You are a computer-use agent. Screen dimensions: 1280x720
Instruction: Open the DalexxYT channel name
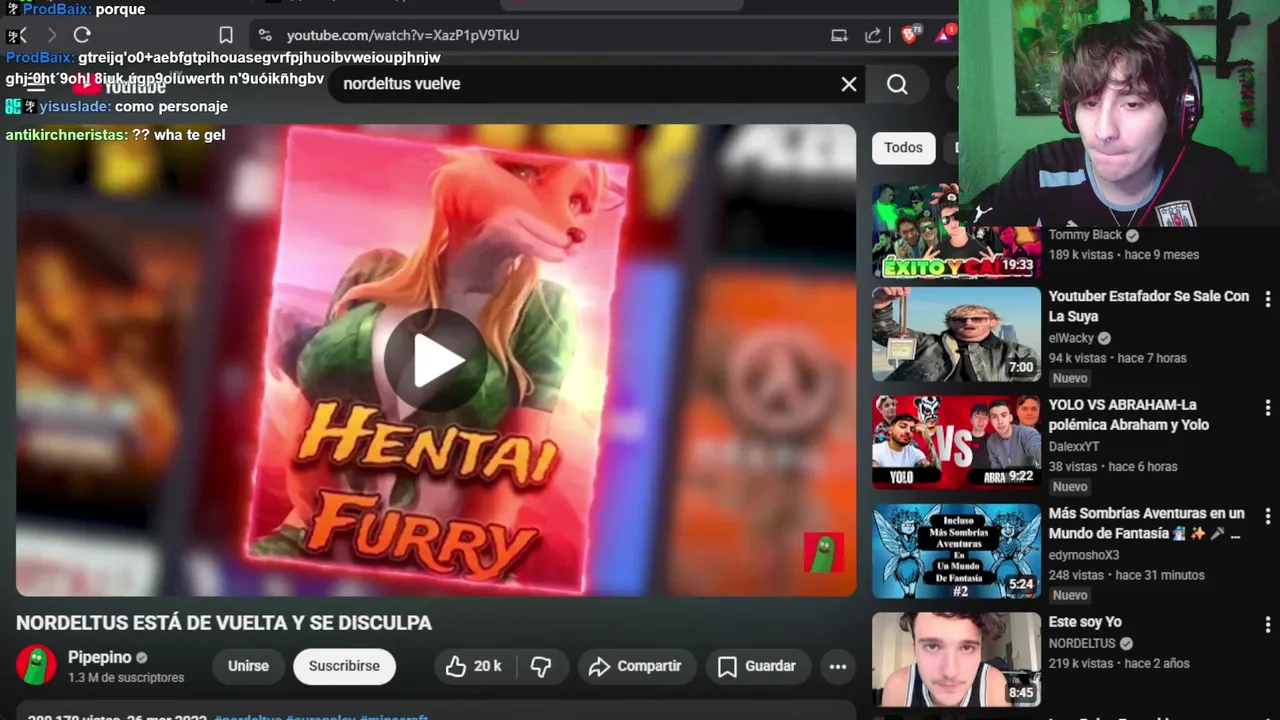pos(1074,446)
